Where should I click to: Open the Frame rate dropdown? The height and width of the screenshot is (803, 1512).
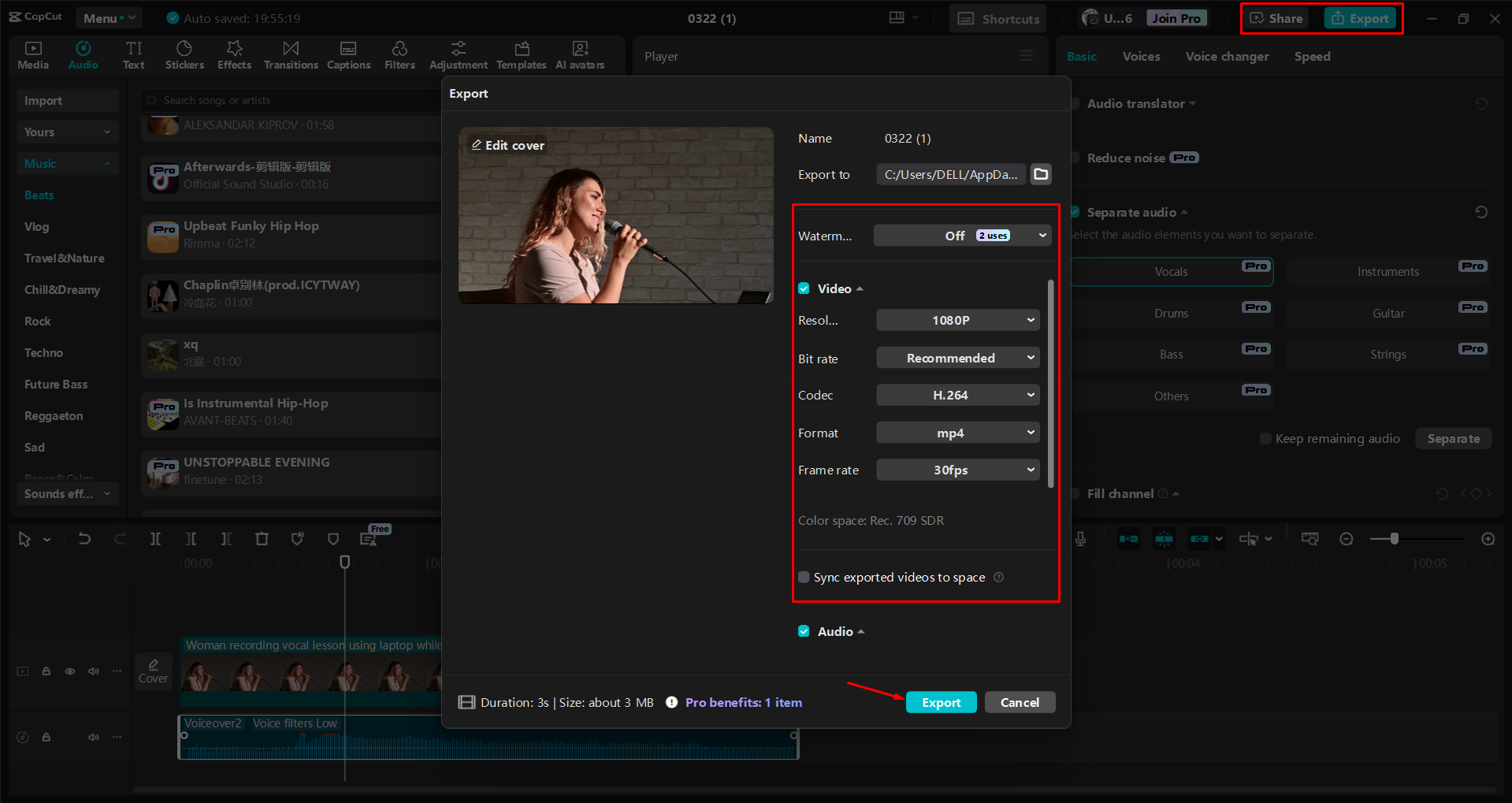click(x=957, y=470)
